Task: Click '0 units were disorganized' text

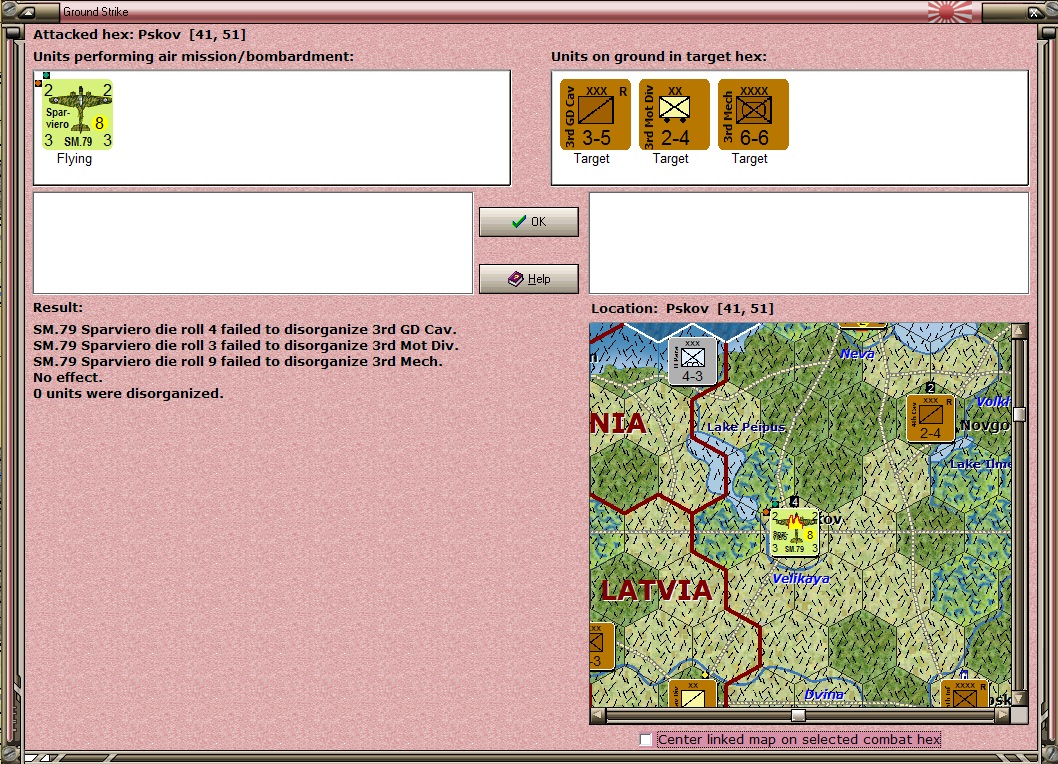Action: pyautogui.click(x=128, y=393)
